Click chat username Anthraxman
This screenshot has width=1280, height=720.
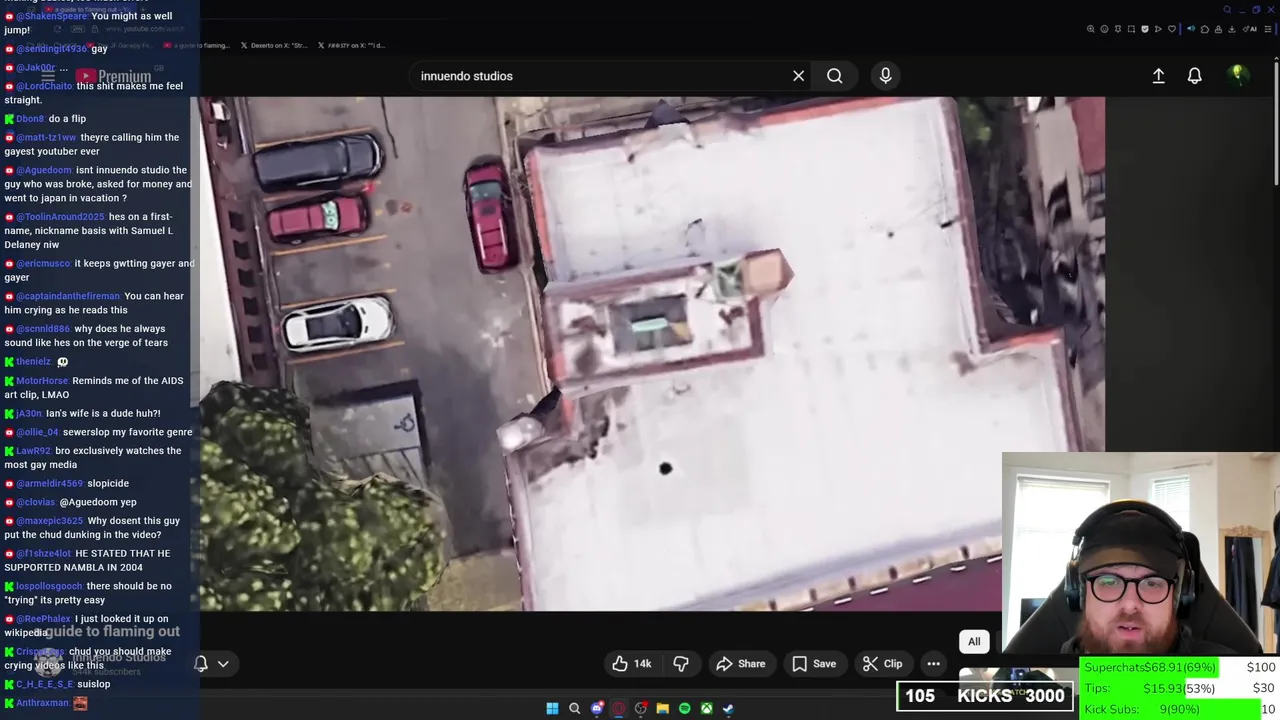point(42,703)
